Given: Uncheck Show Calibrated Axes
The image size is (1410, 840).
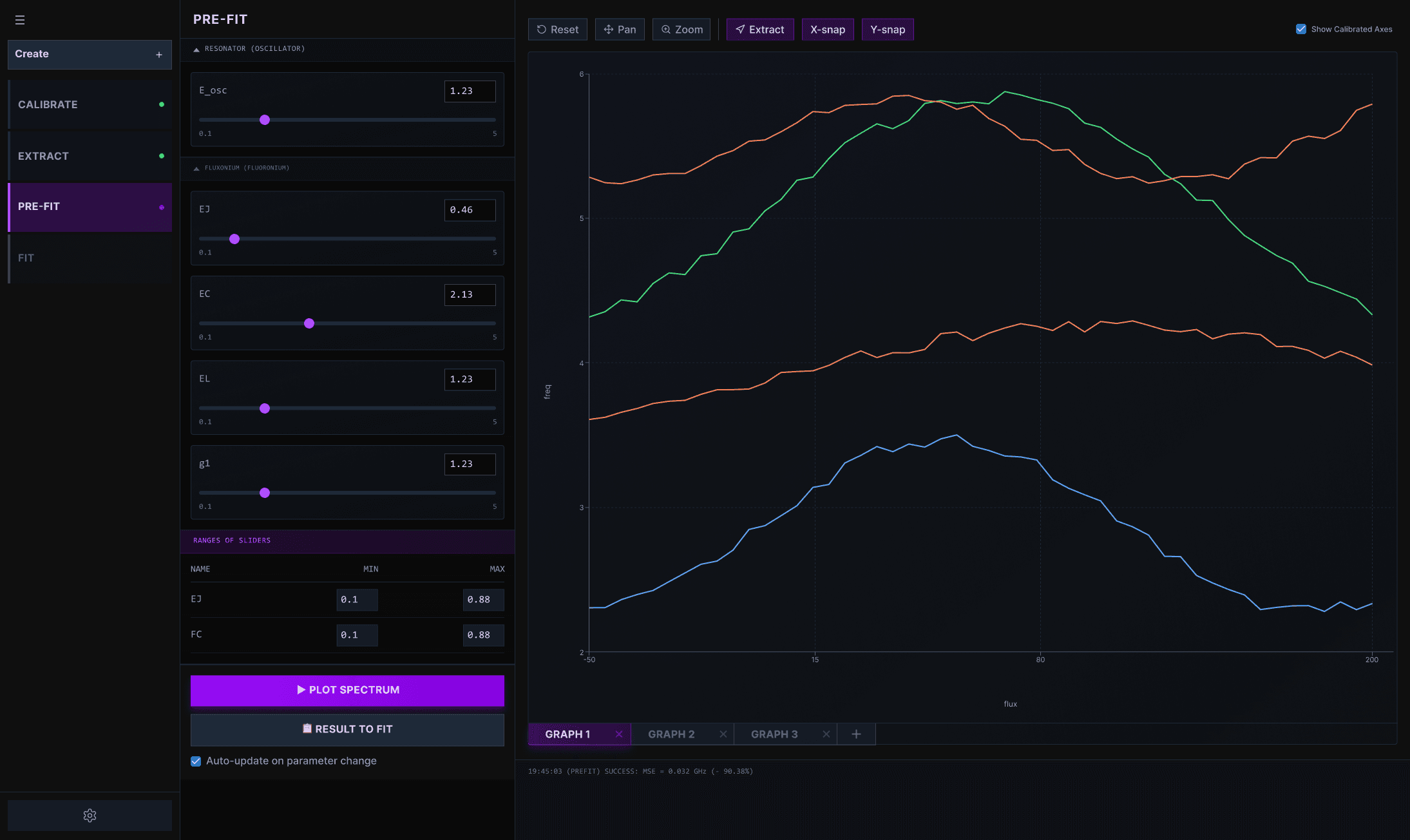Looking at the screenshot, I should [x=1301, y=29].
